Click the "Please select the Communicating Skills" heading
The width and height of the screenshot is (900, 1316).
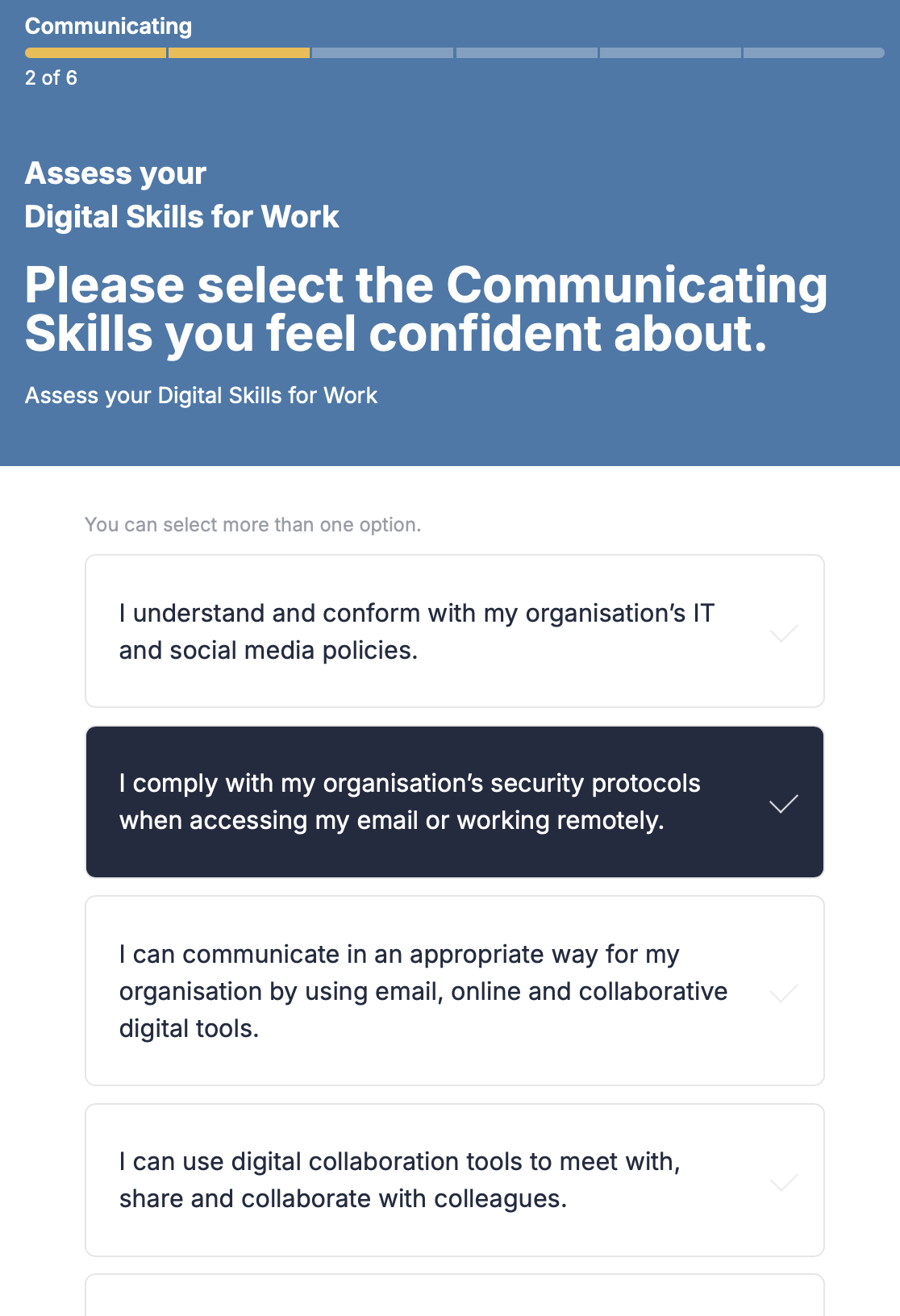(x=426, y=310)
